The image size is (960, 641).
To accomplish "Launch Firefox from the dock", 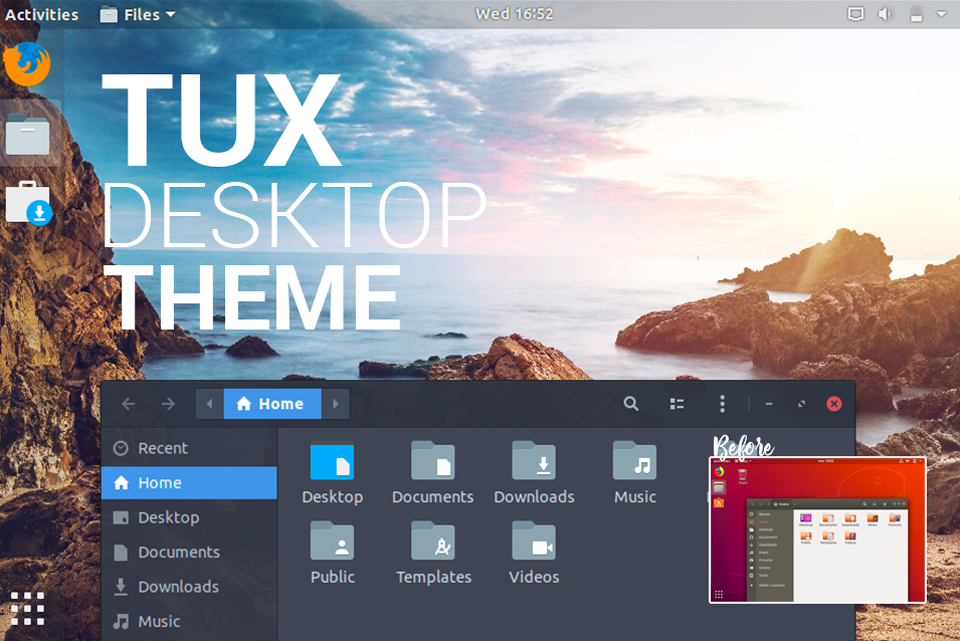I will [27, 63].
